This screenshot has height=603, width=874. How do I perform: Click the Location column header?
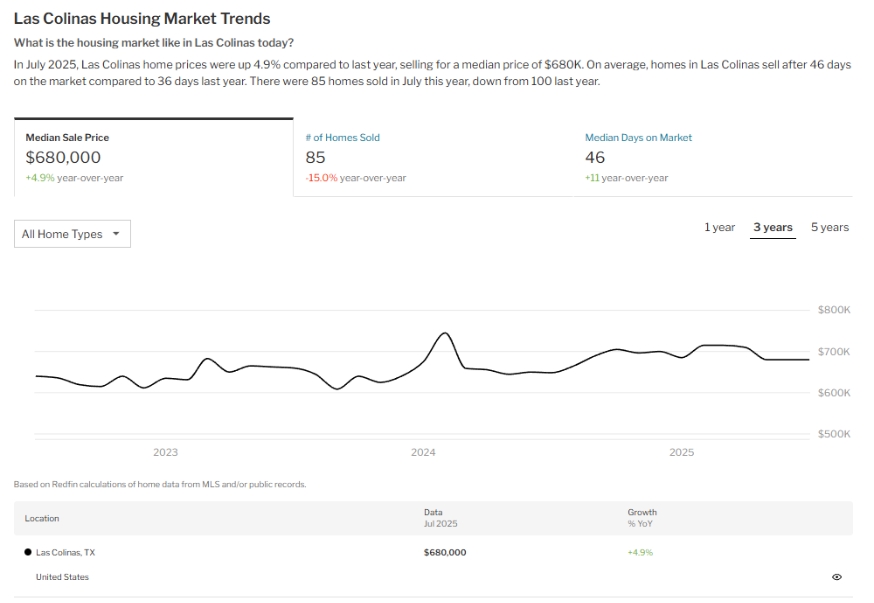42,518
